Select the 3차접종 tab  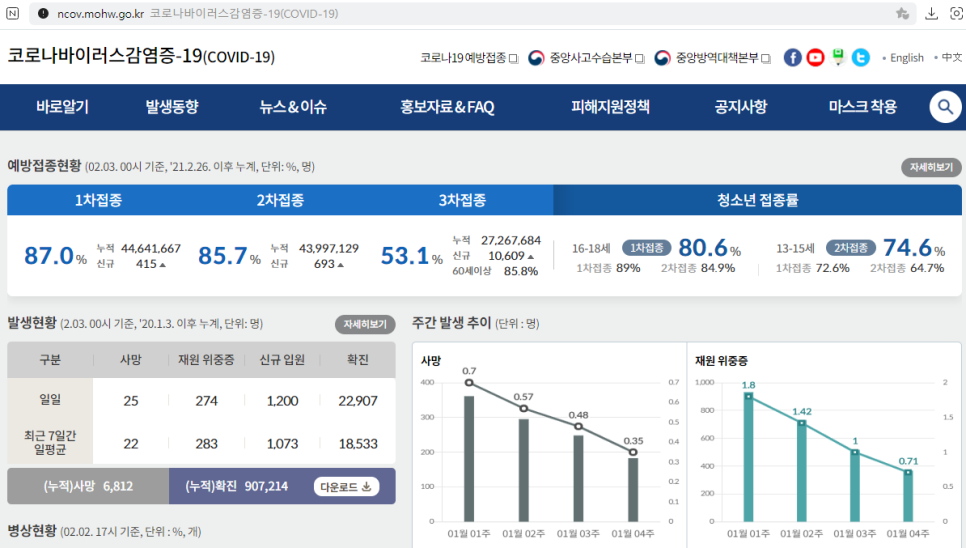462,200
